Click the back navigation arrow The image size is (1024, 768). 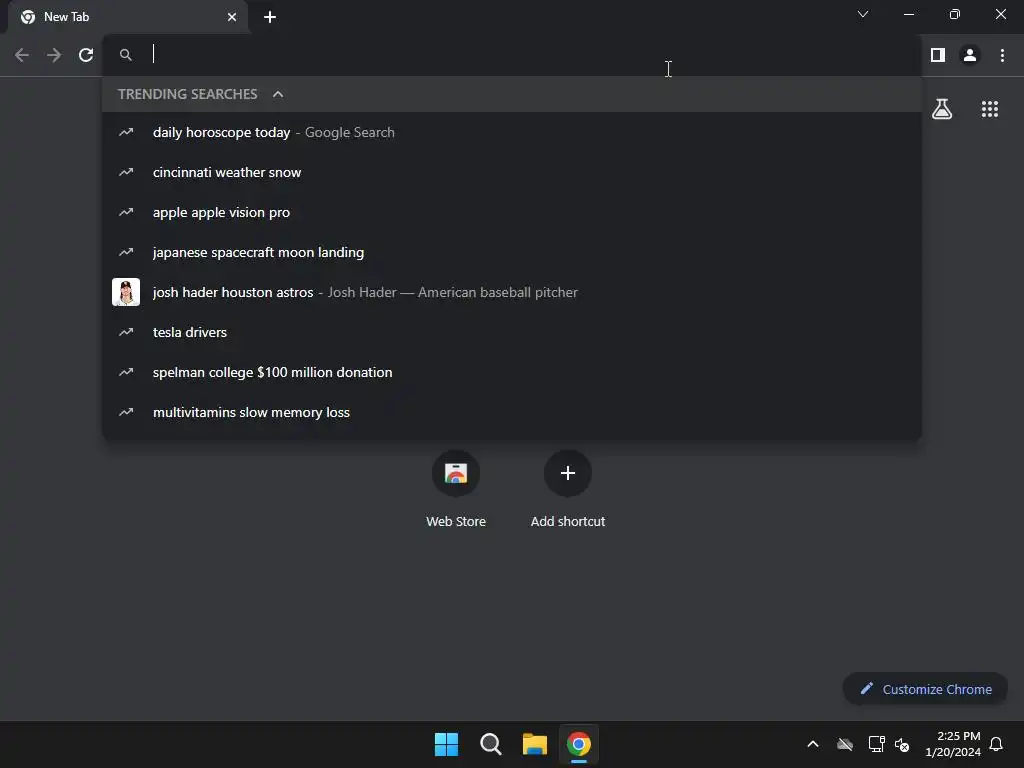tap(22, 55)
